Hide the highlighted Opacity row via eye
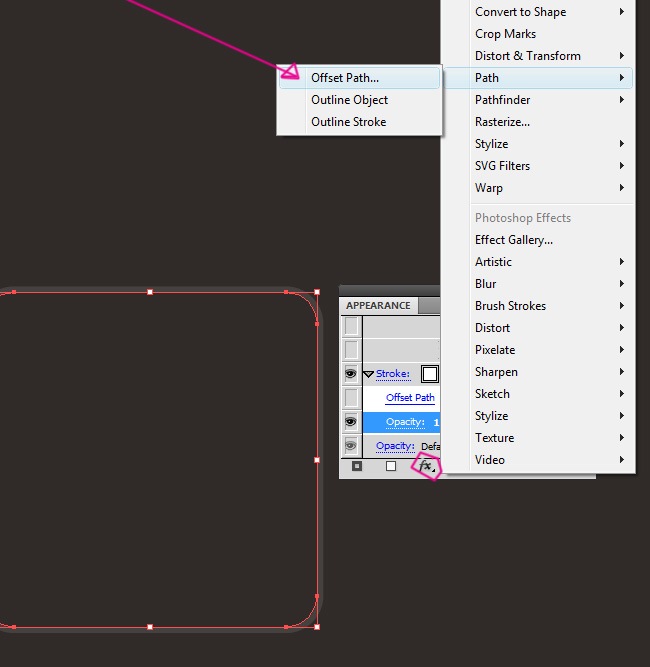 click(351, 422)
